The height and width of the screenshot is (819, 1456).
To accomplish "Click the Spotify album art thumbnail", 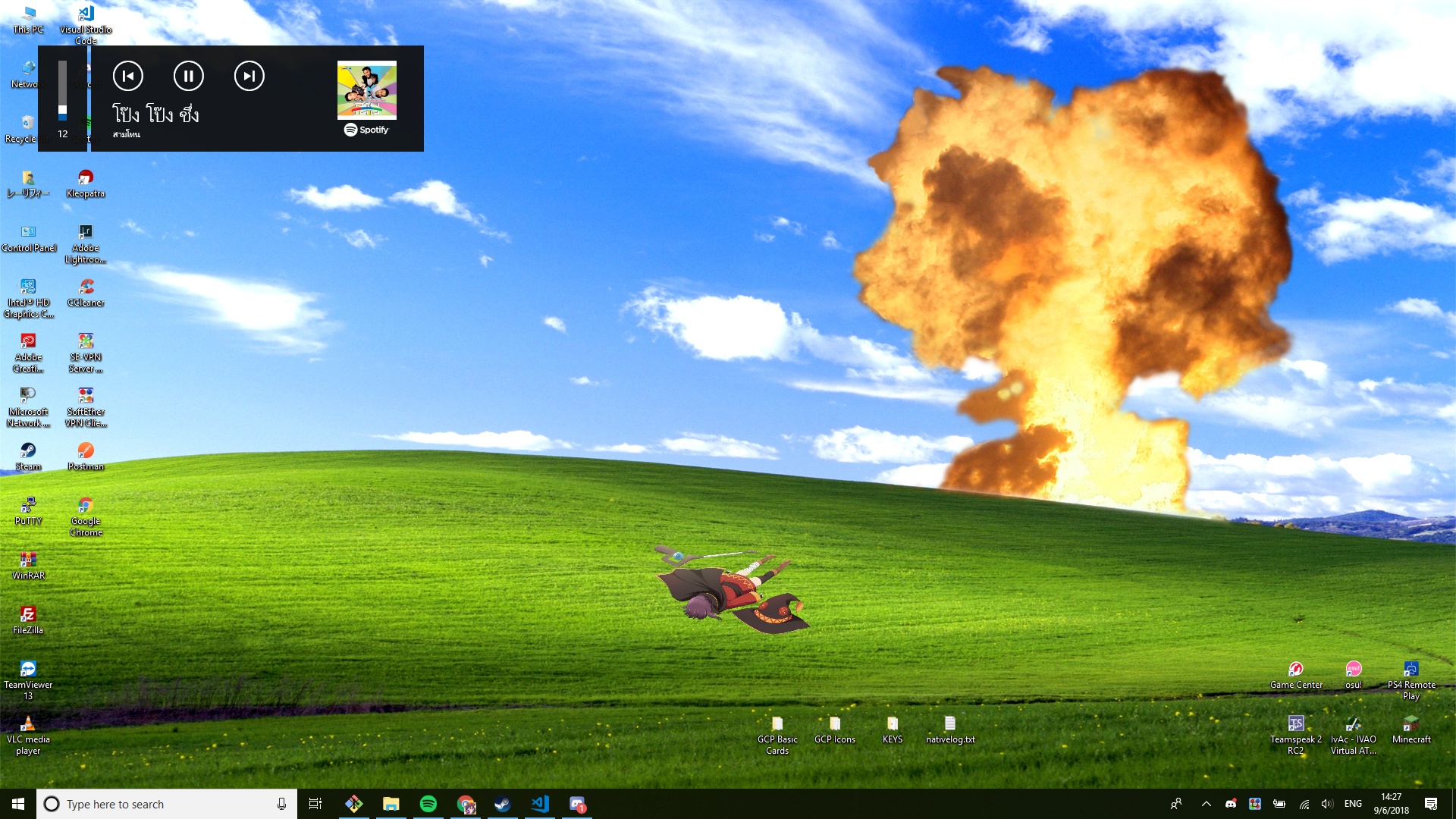I will click(367, 90).
